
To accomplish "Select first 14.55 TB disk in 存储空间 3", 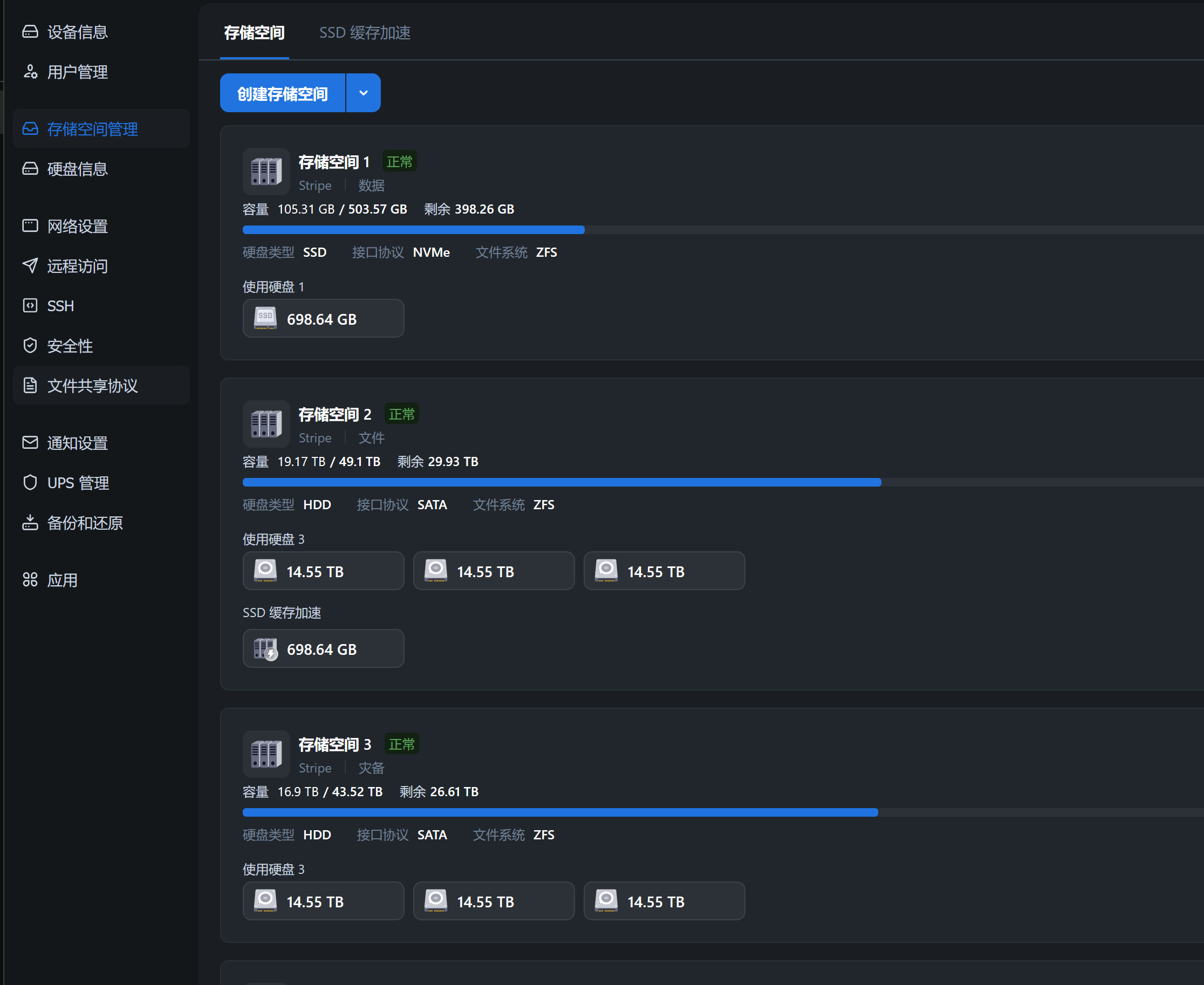I will [x=323, y=901].
